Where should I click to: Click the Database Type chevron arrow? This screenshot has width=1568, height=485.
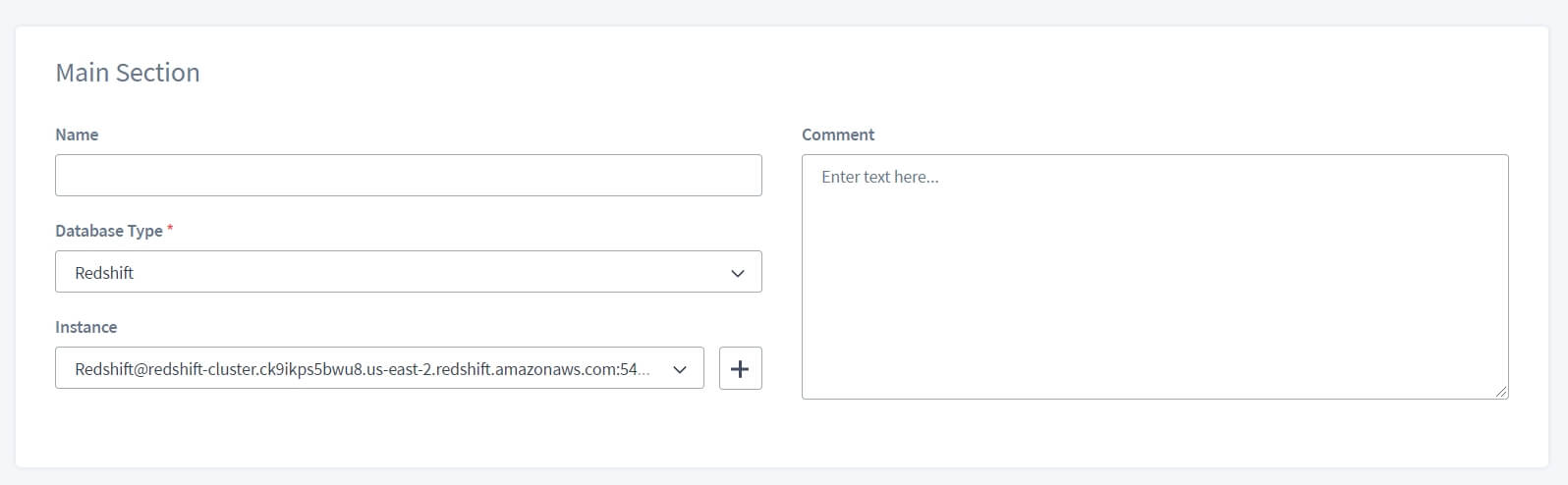pos(738,273)
